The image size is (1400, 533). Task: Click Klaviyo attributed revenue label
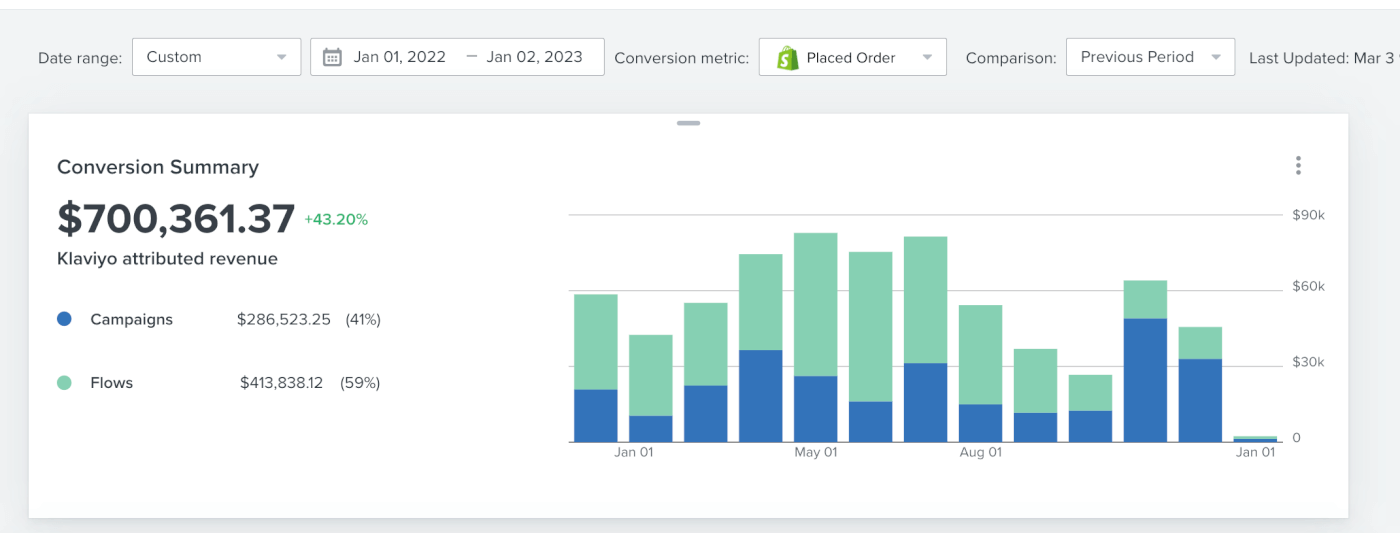tap(167, 258)
